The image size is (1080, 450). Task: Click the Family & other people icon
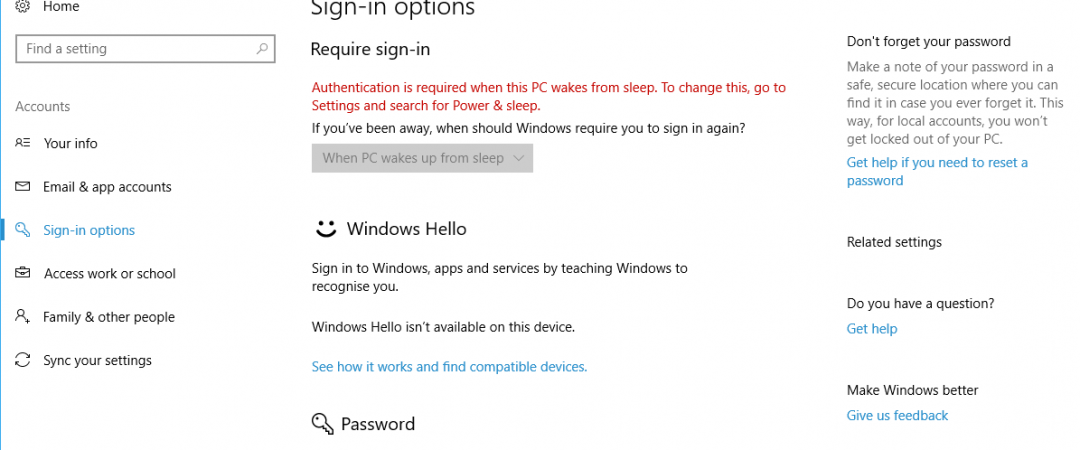23,317
